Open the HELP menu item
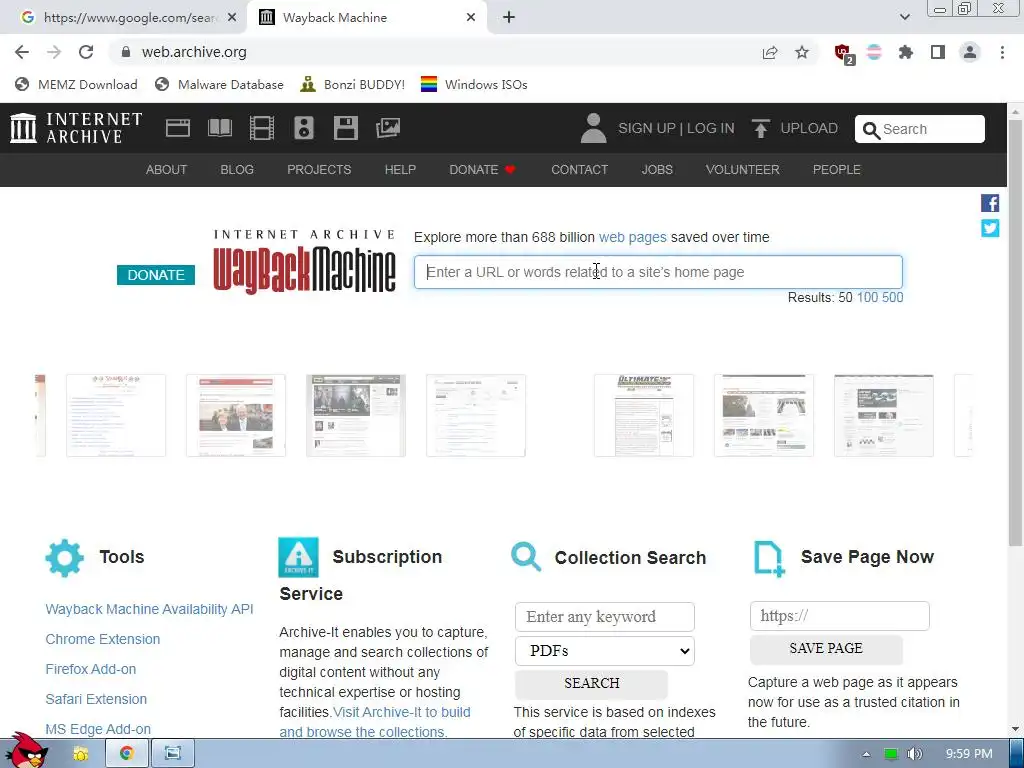This screenshot has width=1024, height=768. [x=400, y=170]
